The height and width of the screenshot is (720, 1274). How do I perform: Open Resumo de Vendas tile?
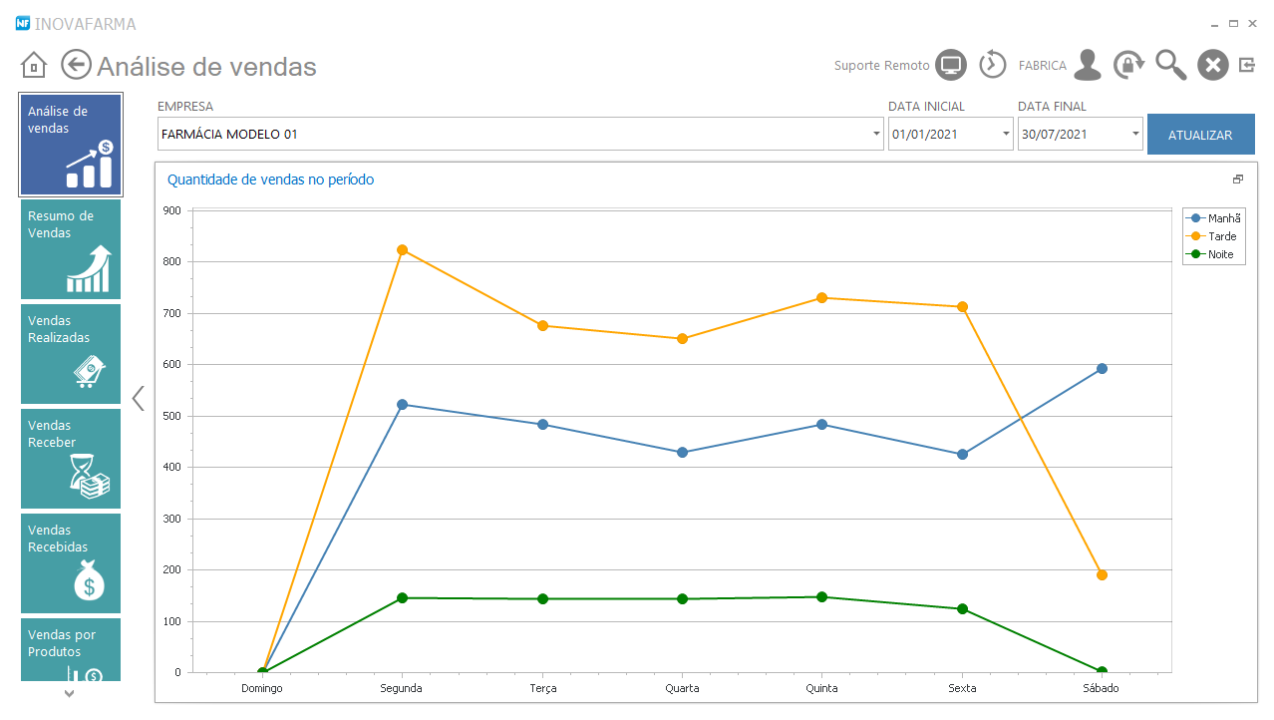click(71, 249)
